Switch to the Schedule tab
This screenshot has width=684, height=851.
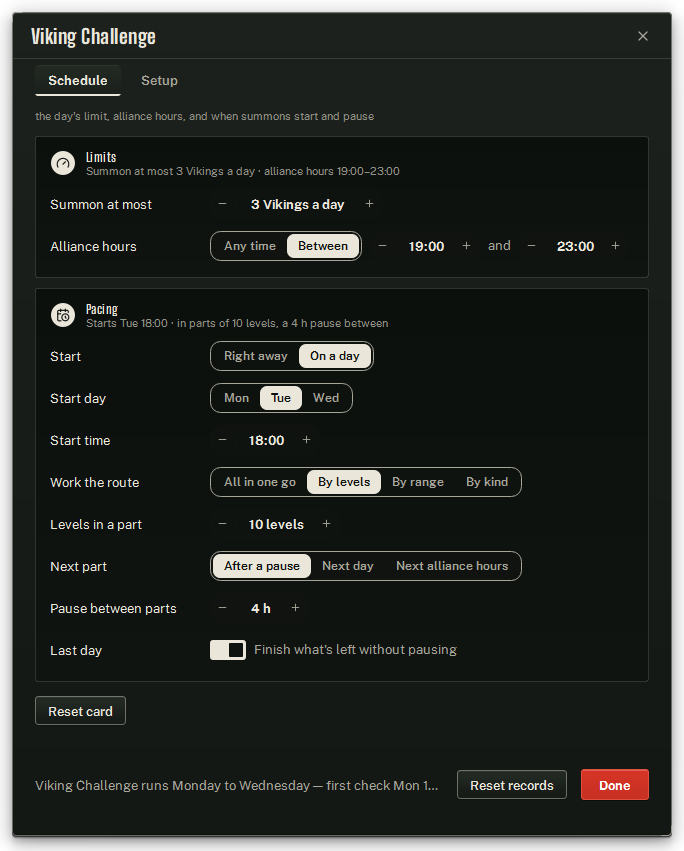(78, 80)
